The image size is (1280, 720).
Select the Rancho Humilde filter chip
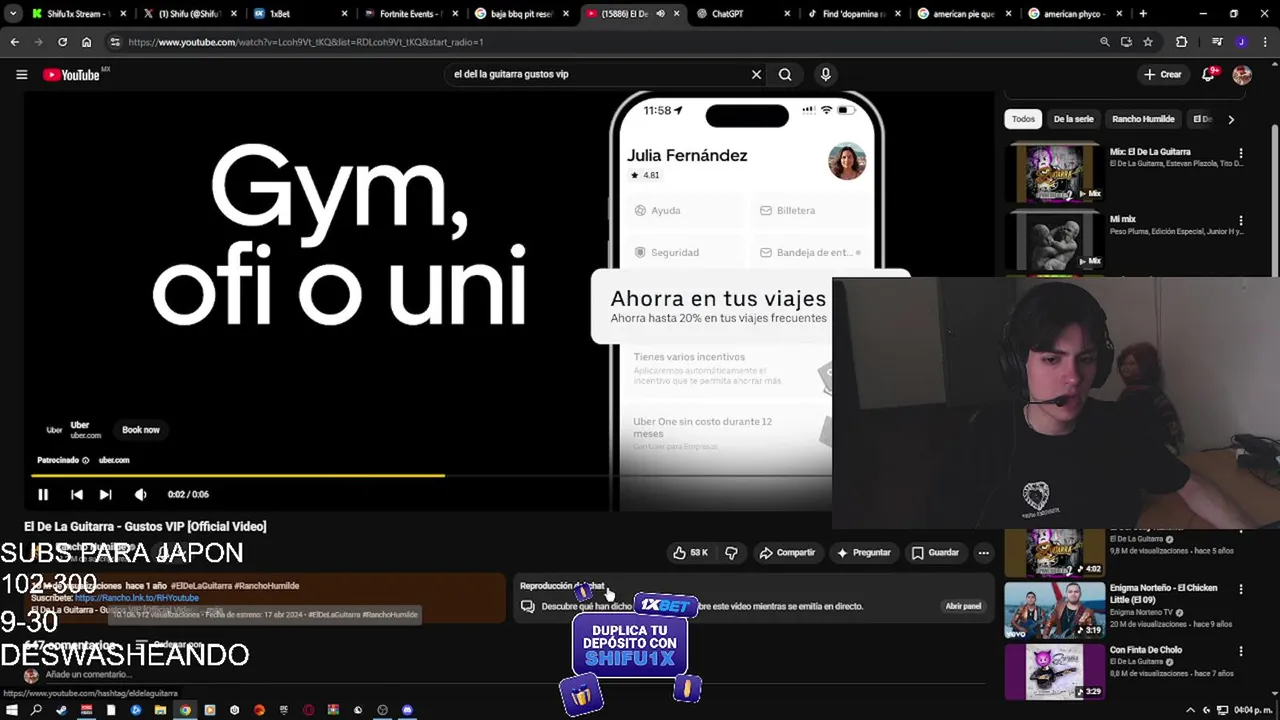tap(1143, 119)
